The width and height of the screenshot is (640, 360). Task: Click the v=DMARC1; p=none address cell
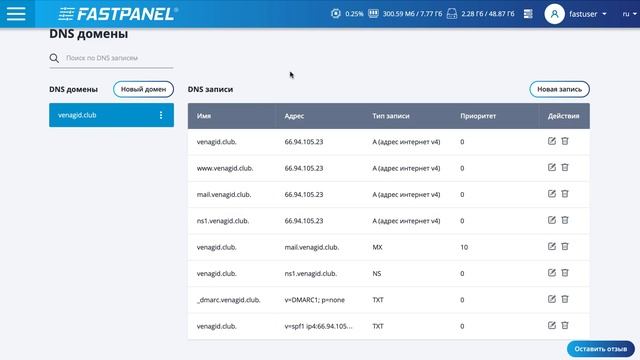(315, 300)
